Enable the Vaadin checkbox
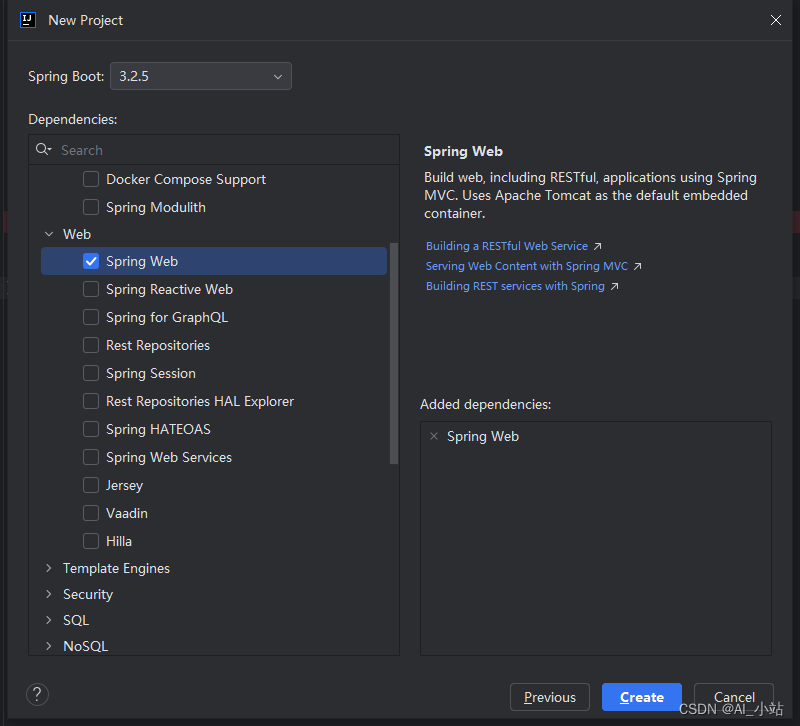The image size is (800, 726). (91, 513)
